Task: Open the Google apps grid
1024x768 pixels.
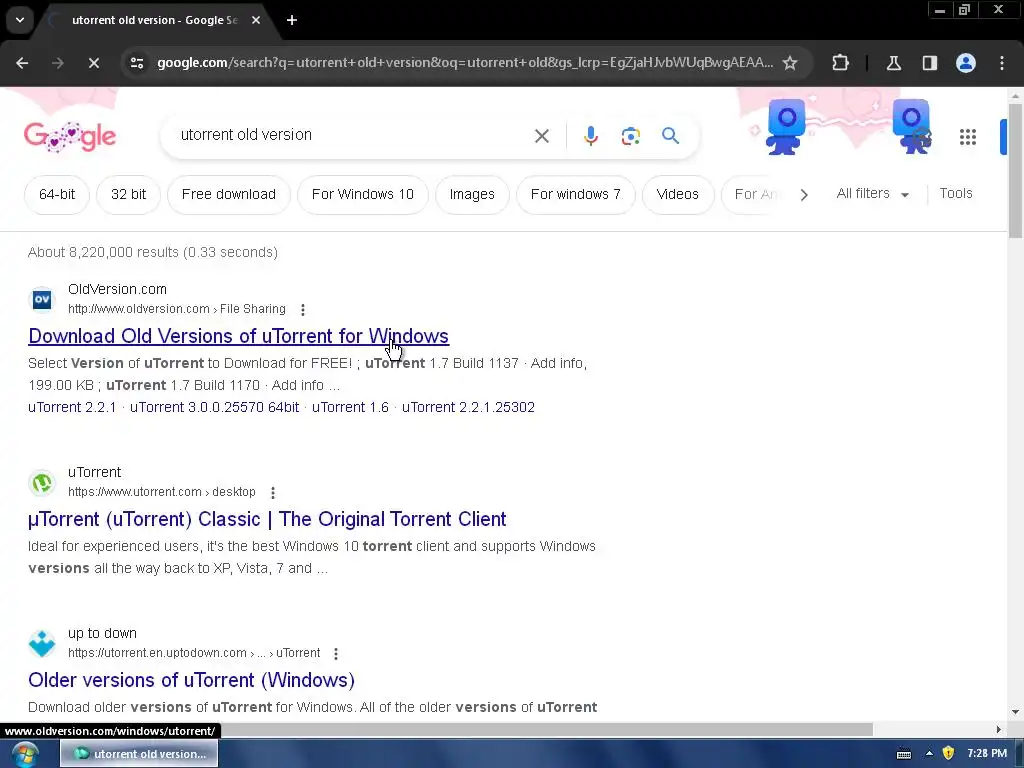Action: pos(968,136)
